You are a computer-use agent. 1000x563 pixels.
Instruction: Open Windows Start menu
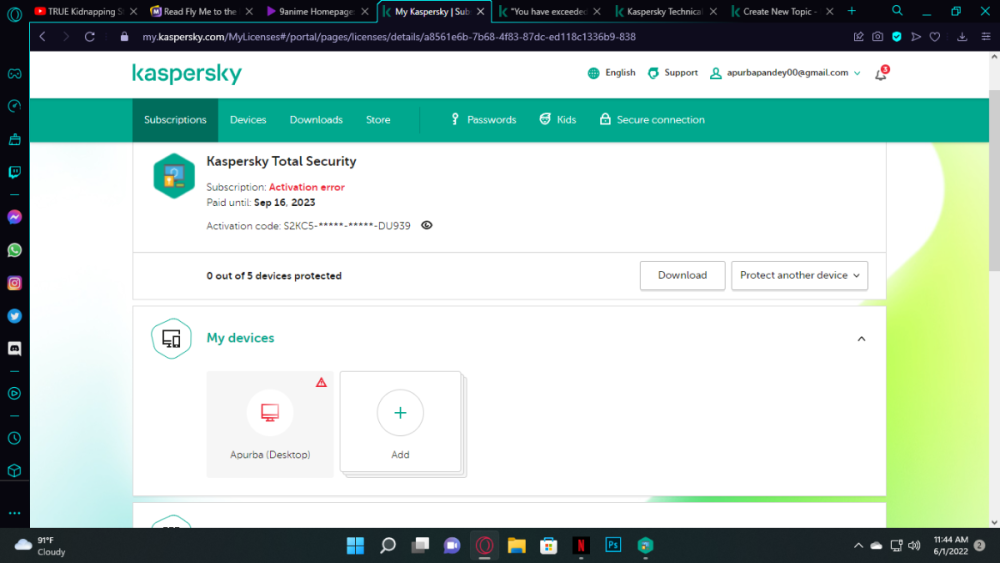tap(355, 546)
